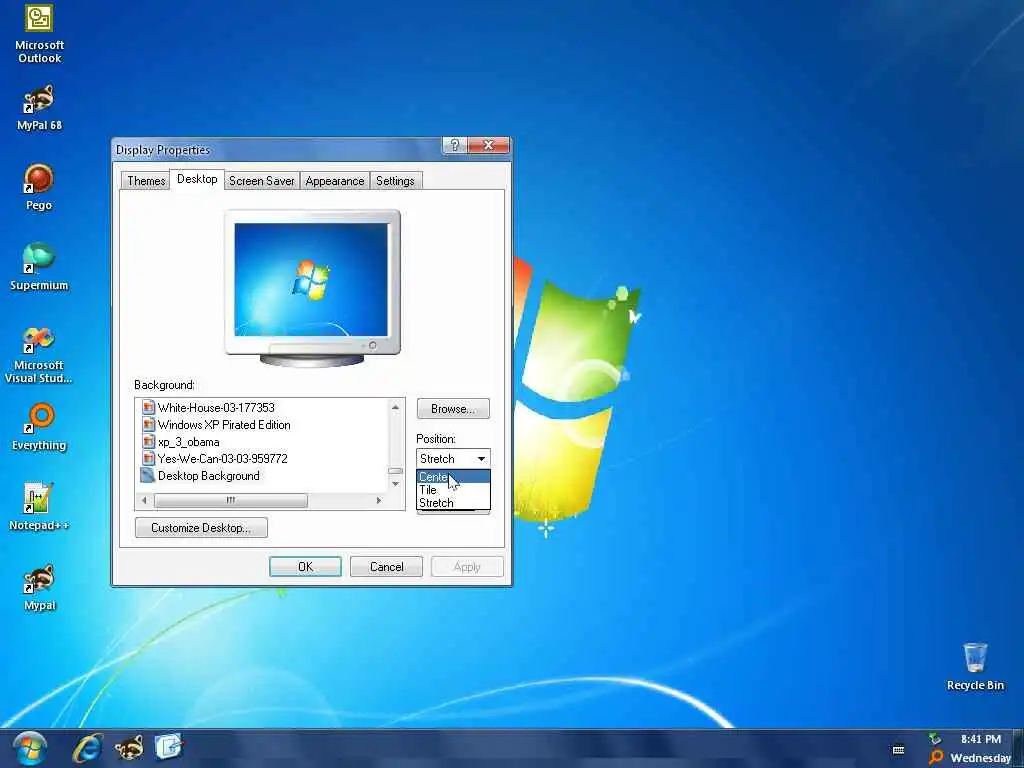The image size is (1024, 768).
Task: Select the Everything search desktop shortcut
Action: pyautogui.click(x=39, y=428)
